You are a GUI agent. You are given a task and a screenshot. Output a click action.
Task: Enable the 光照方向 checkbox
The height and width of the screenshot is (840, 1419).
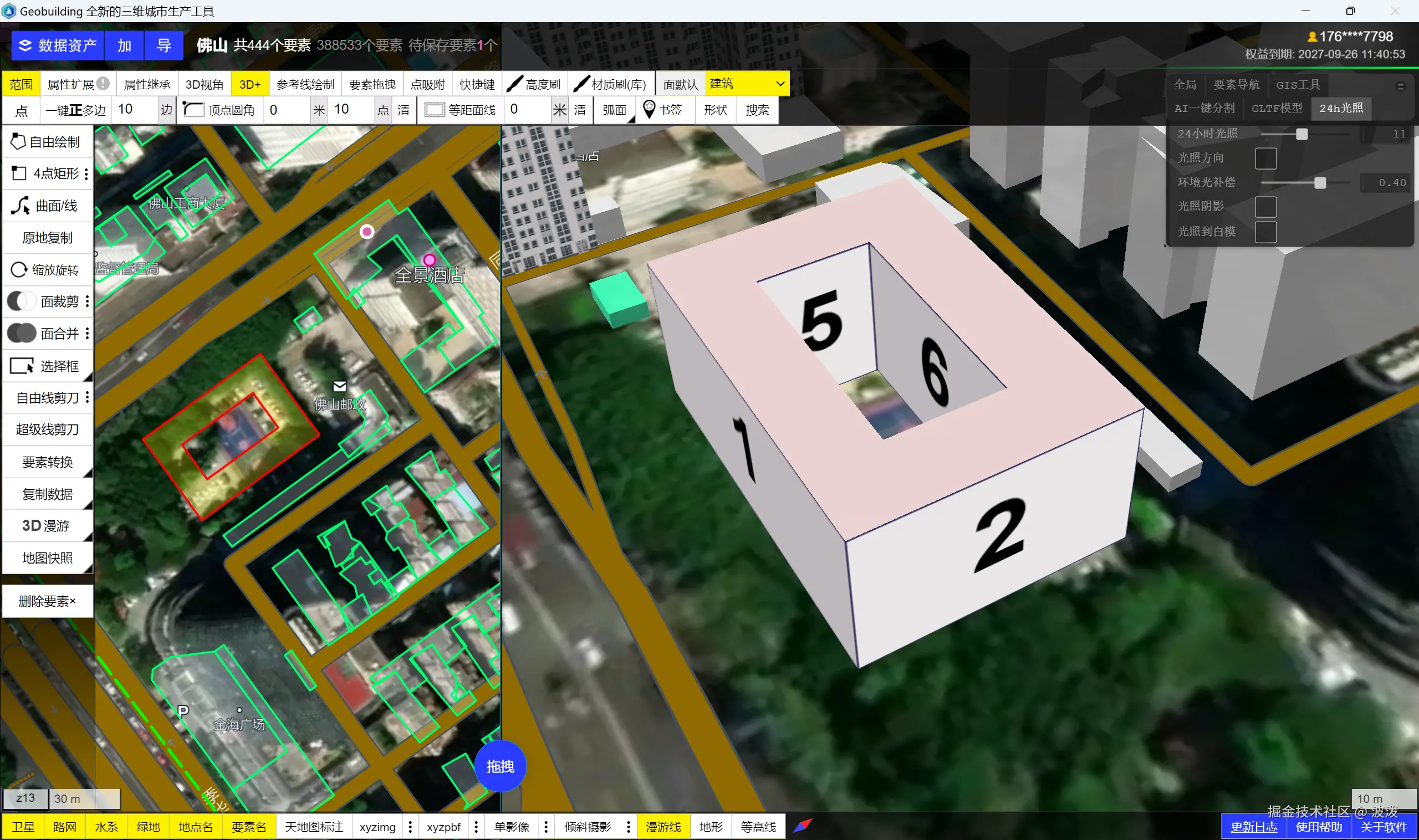1265,158
